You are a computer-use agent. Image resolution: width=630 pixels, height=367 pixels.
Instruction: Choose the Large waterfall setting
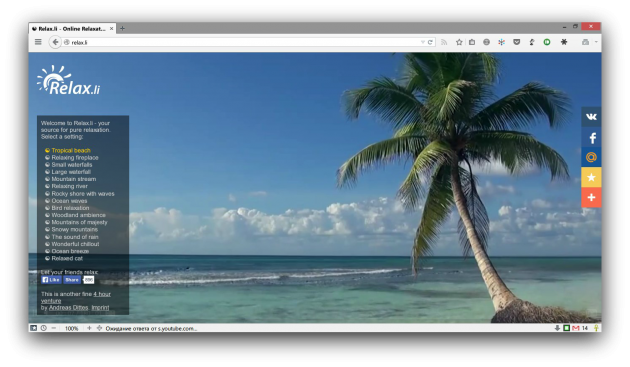pos(71,172)
